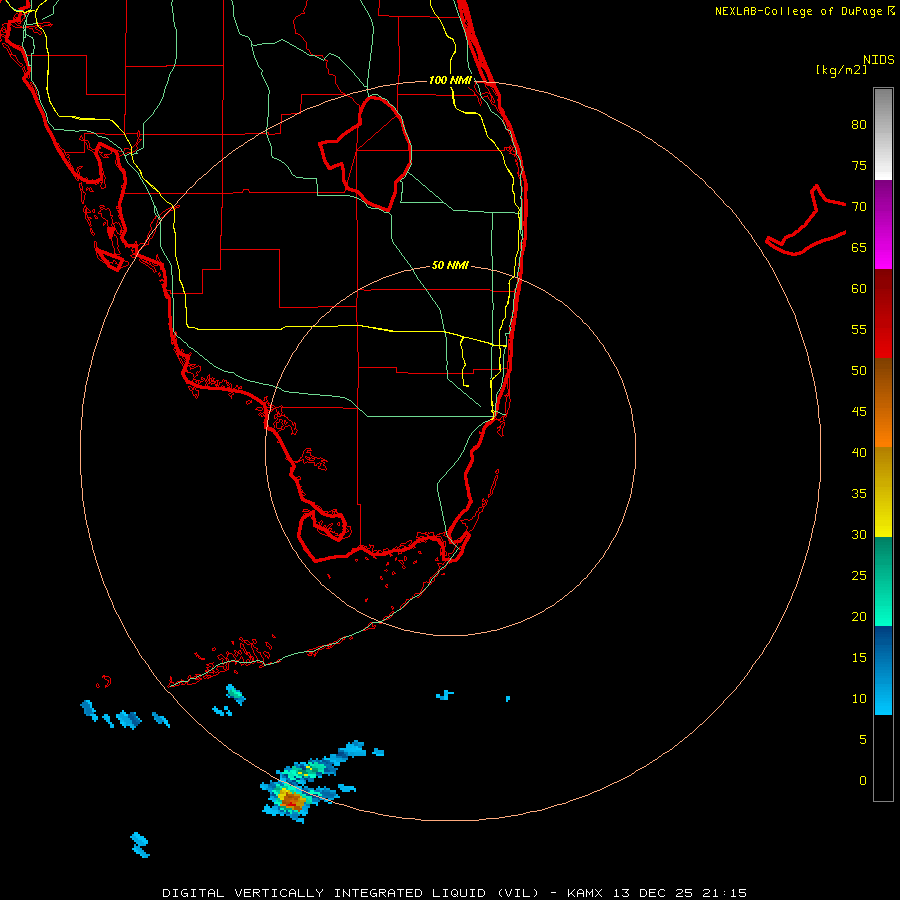Click the blue segment of the color scale

883,670
